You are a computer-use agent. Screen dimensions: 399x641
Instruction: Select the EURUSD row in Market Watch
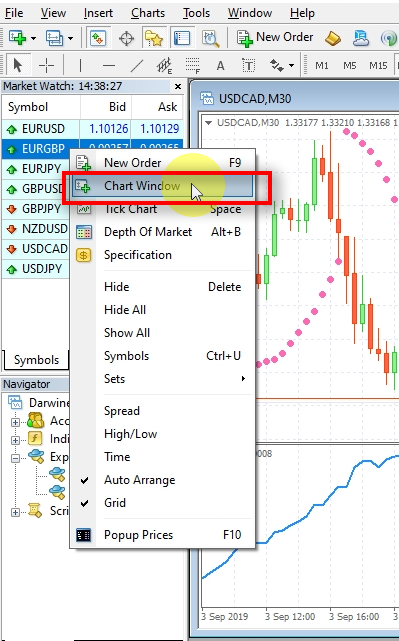pos(92,129)
